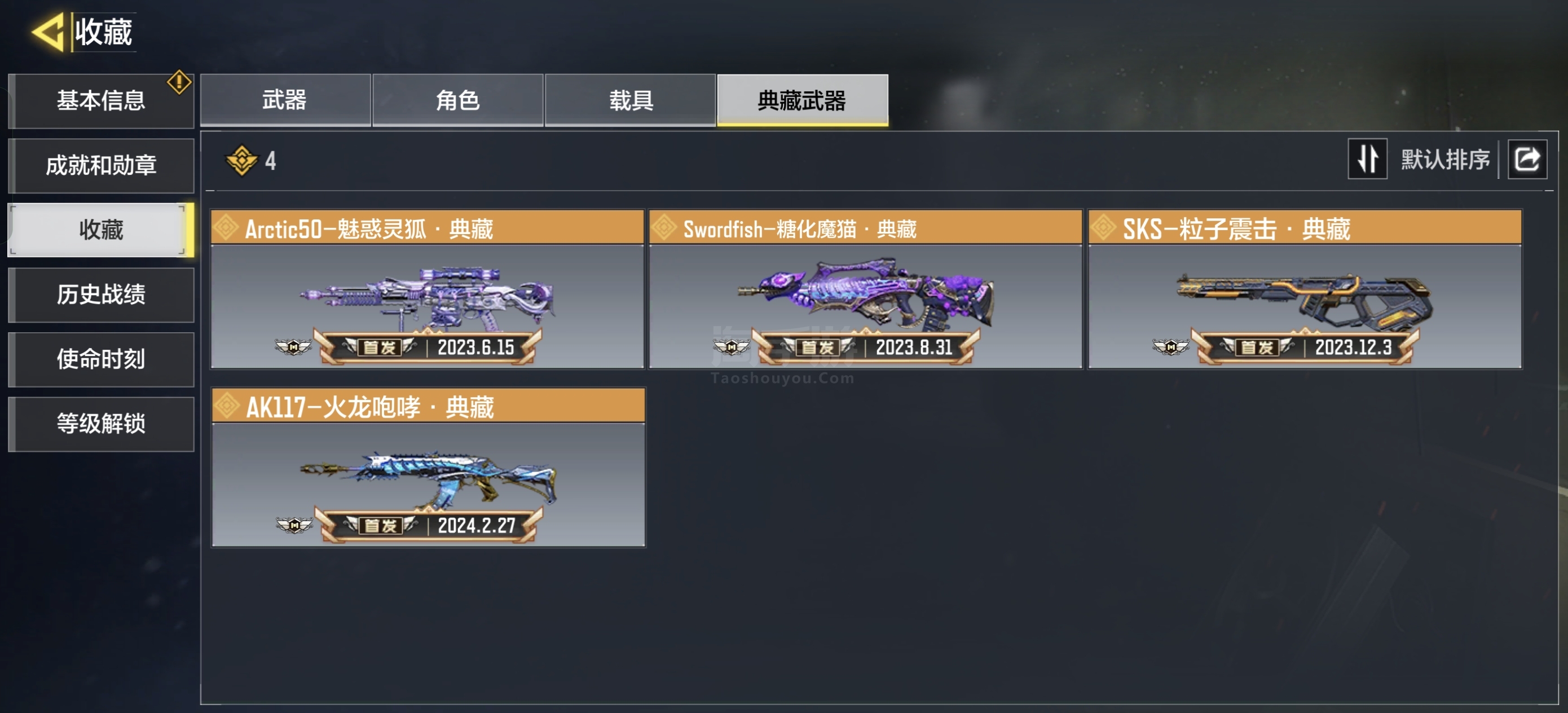
Task: Select the 典藏武器 tab
Action: [x=802, y=100]
